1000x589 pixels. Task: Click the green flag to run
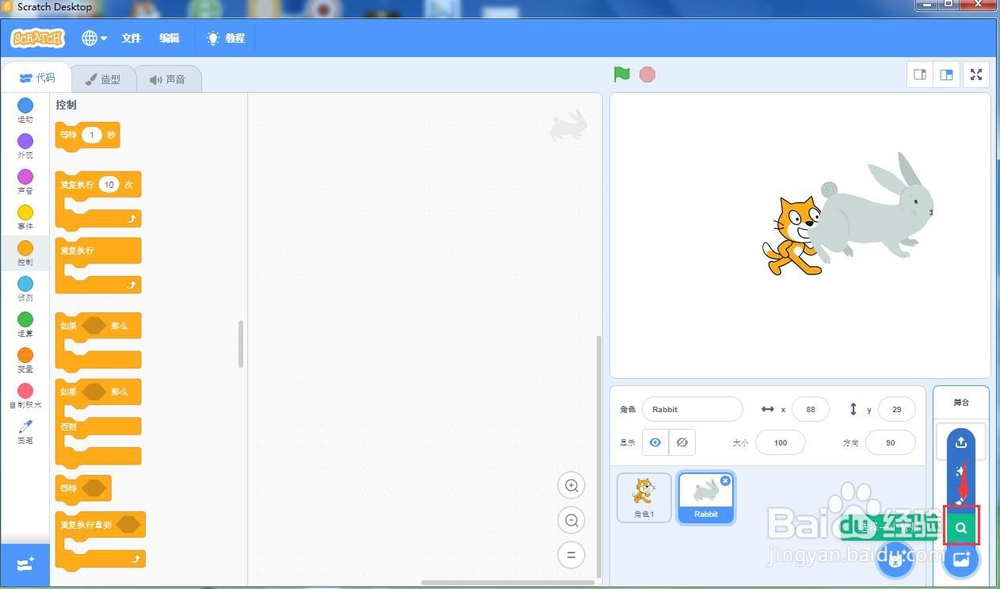click(622, 74)
